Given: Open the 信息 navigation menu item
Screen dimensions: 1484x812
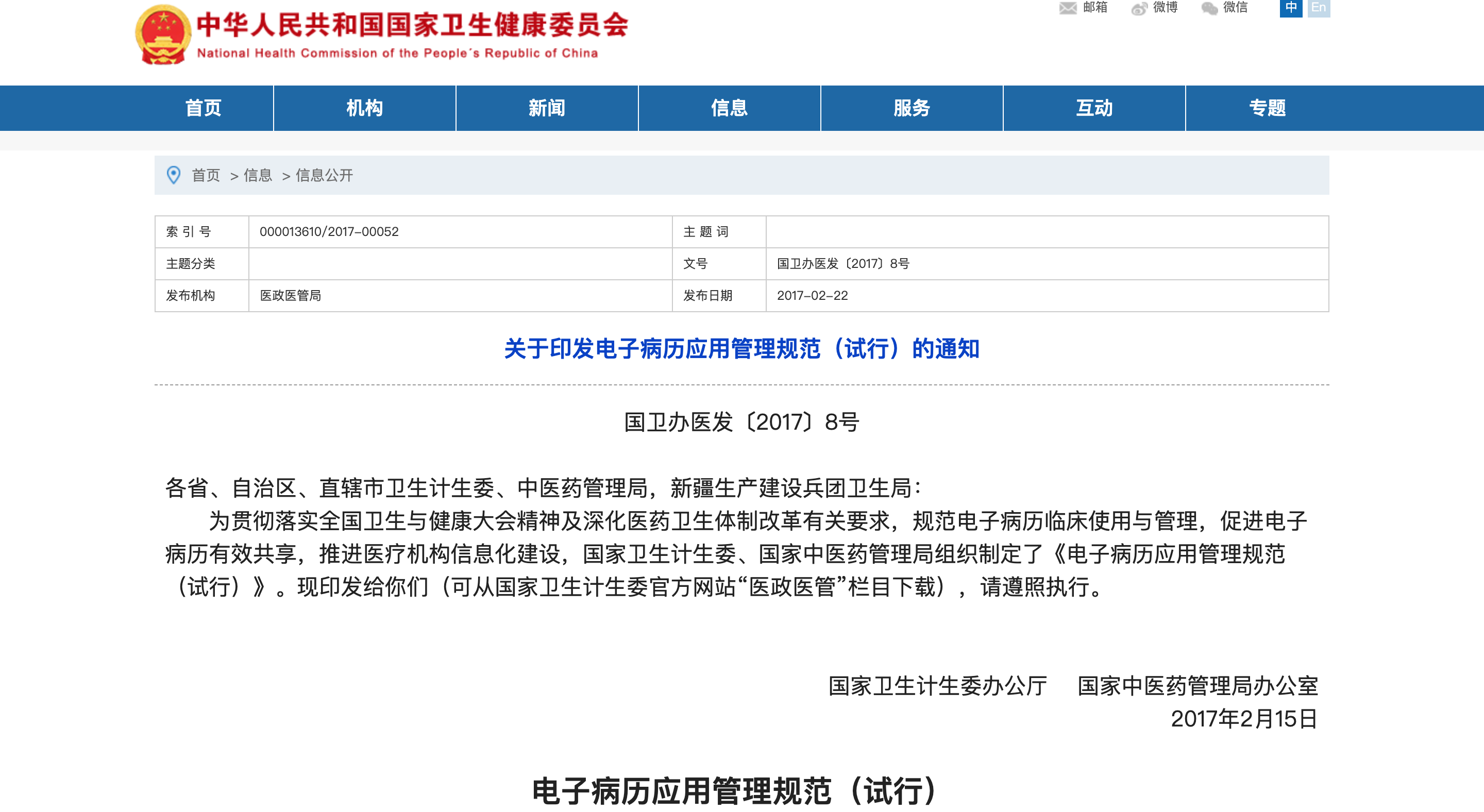Looking at the screenshot, I should [729, 108].
